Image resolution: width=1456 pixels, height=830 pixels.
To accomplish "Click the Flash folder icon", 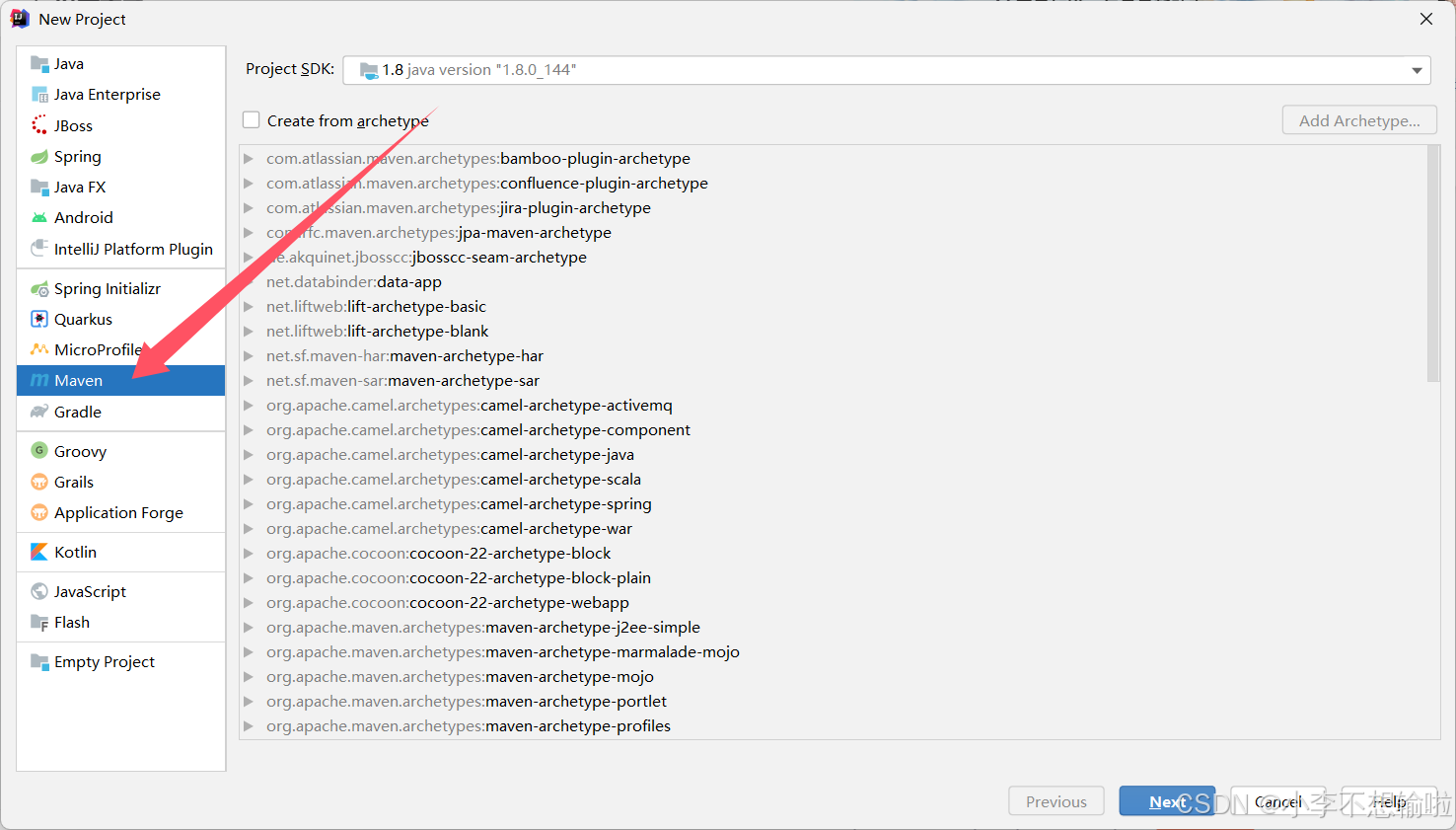I will pyautogui.click(x=39, y=622).
